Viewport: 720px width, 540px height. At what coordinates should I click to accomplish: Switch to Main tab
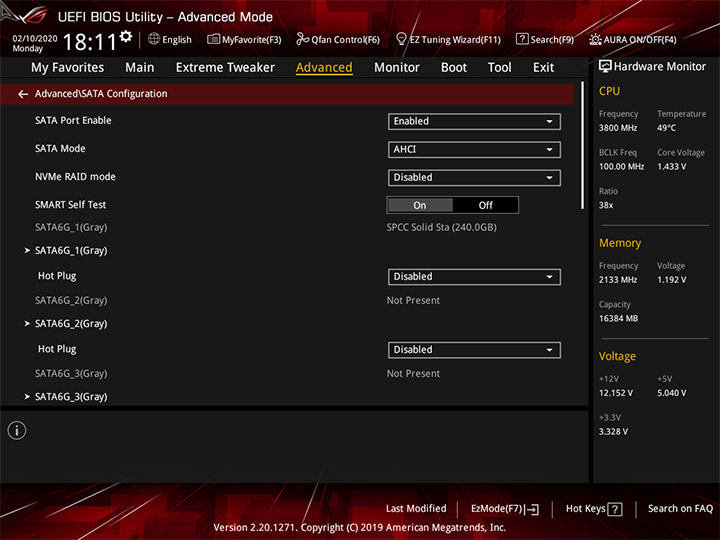pos(140,68)
